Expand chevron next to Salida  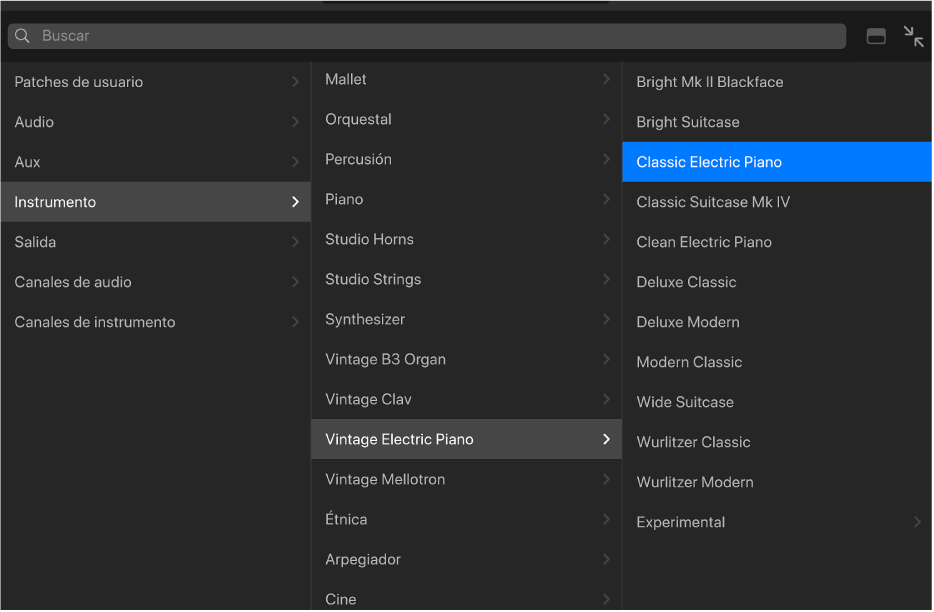pyautogui.click(x=295, y=242)
